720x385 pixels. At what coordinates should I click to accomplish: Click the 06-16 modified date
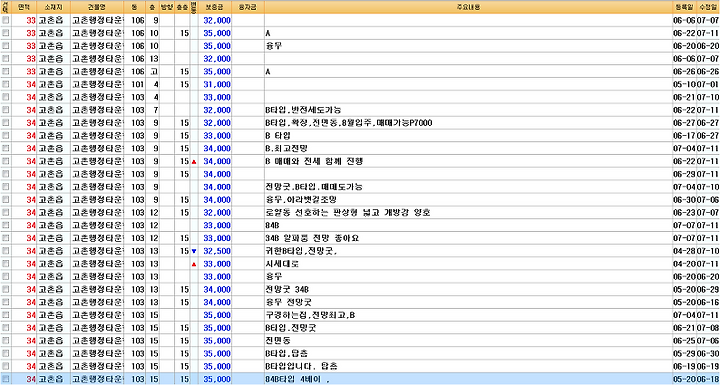pos(708,303)
